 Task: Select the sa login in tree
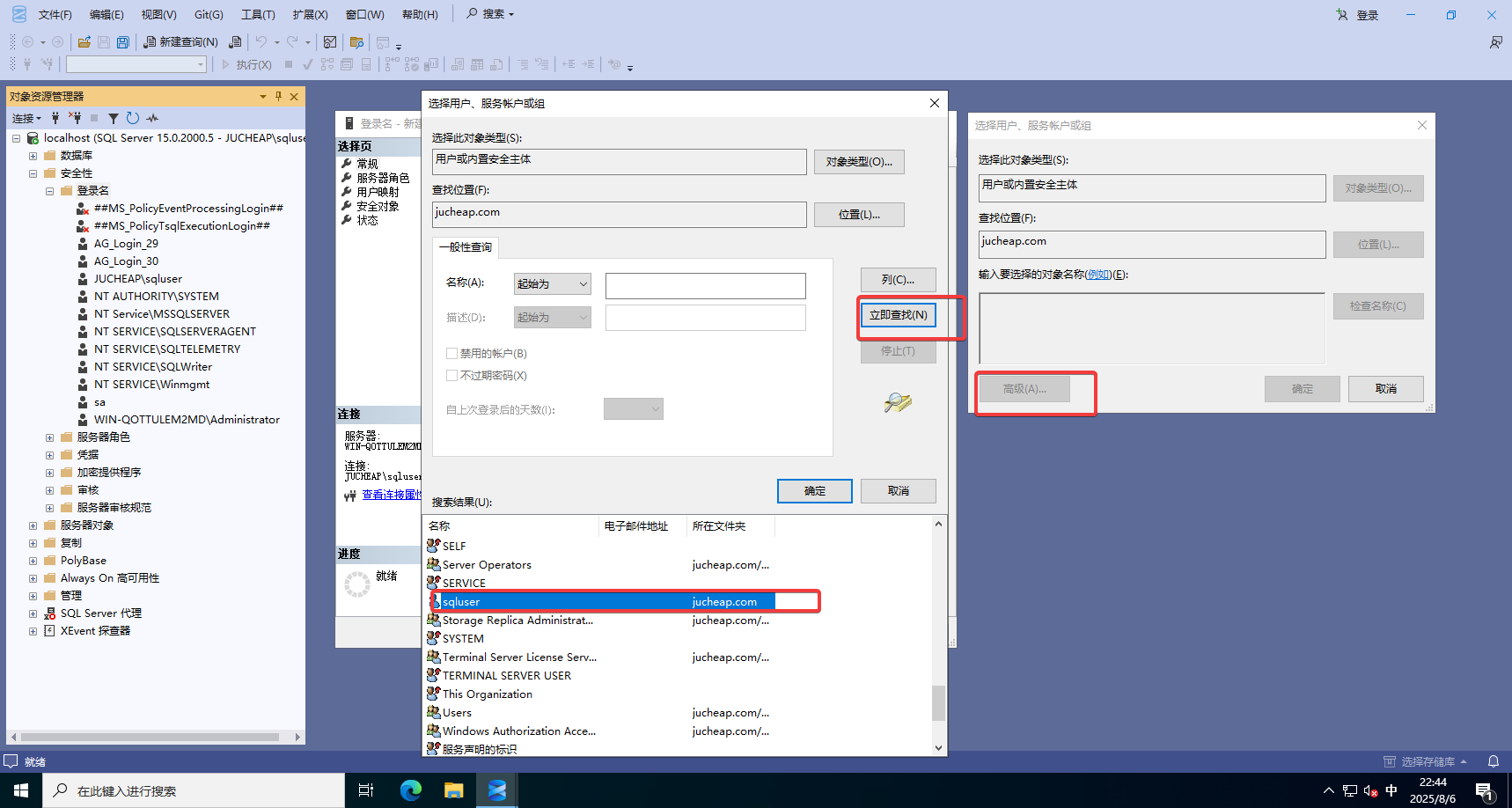click(99, 402)
